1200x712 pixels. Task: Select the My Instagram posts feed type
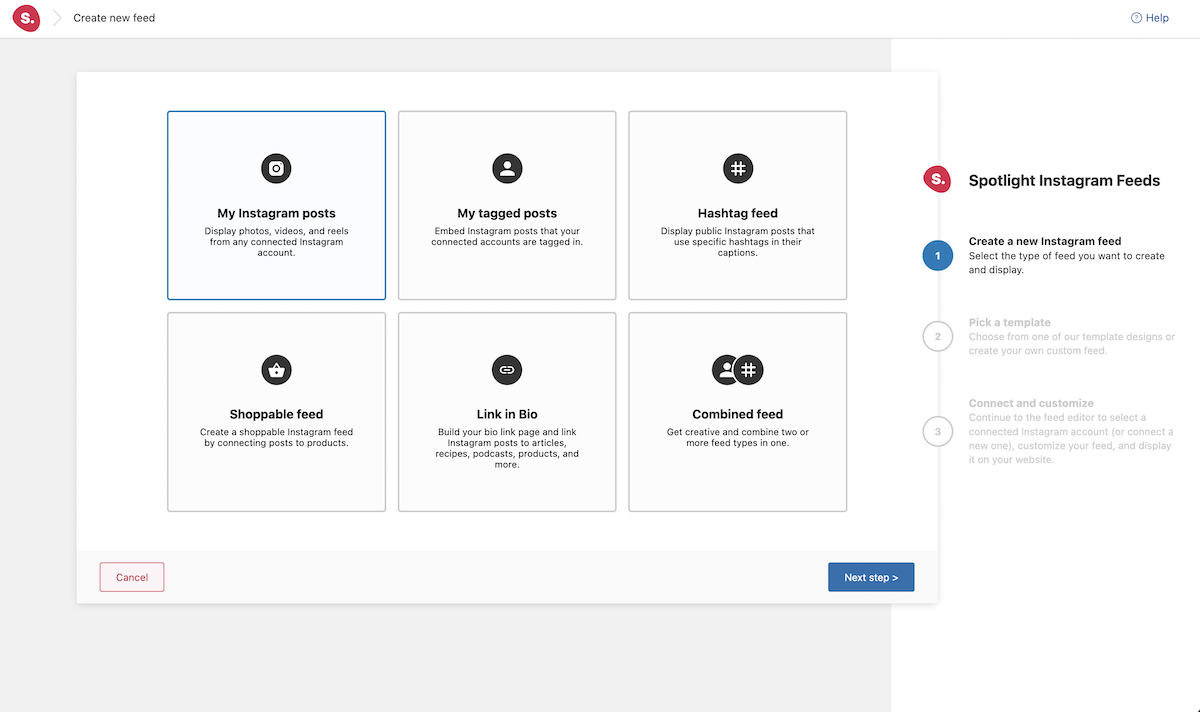(x=277, y=205)
